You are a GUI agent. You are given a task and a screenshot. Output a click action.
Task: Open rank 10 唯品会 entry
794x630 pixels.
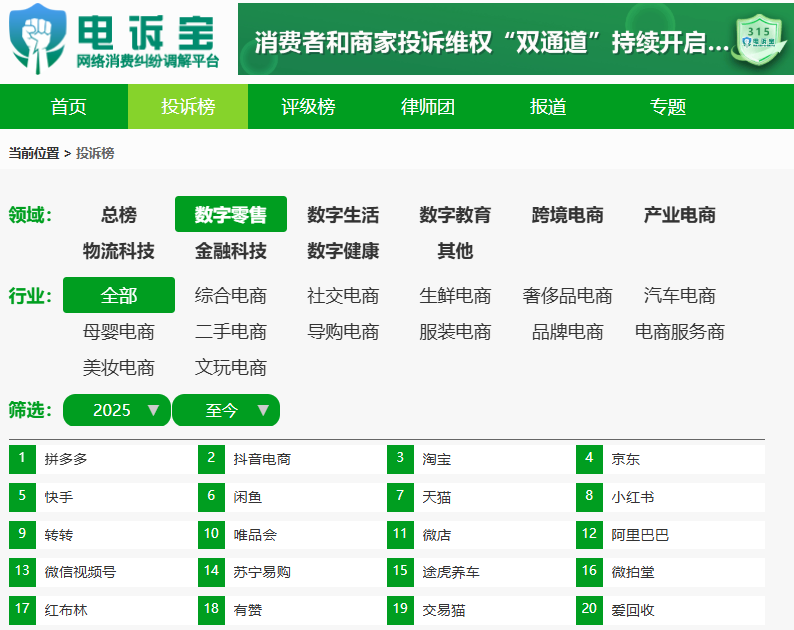(290, 535)
